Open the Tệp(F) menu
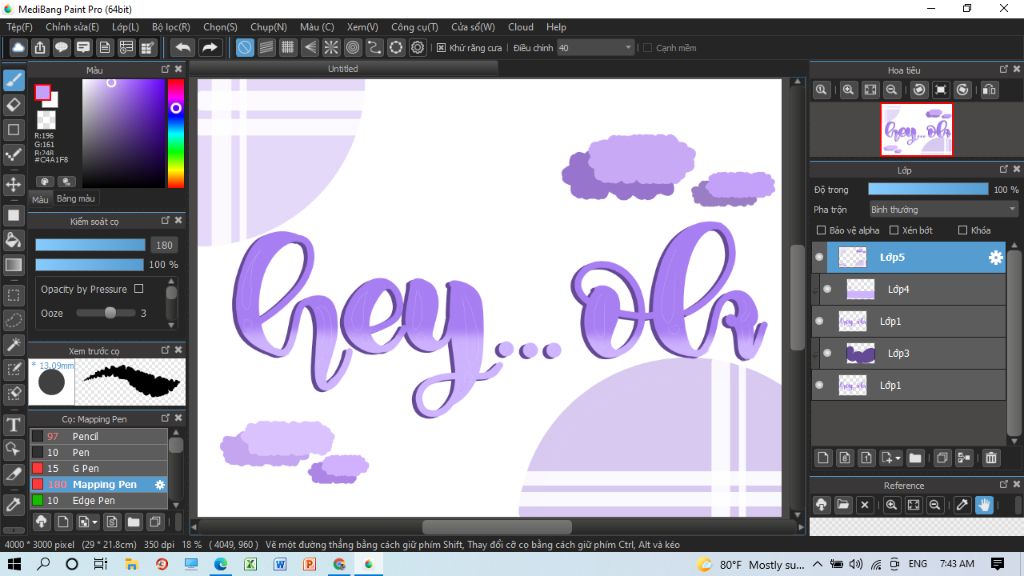Viewport: 1024px width, 576px height. [20, 27]
